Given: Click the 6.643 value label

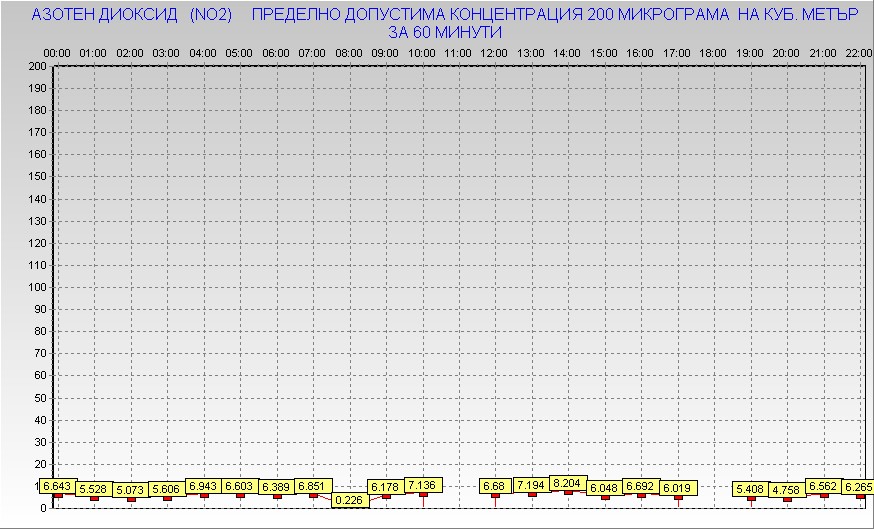Looking at the screenshot, I should tap(58, 486).
